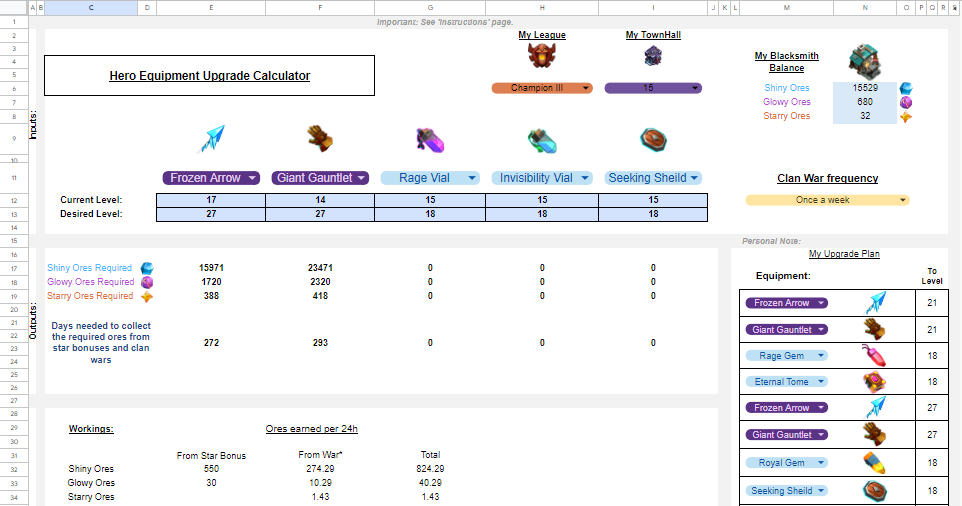This screenshot has width=962, height=506.
Task: Click the Workings label
Action: coord(91,429)
